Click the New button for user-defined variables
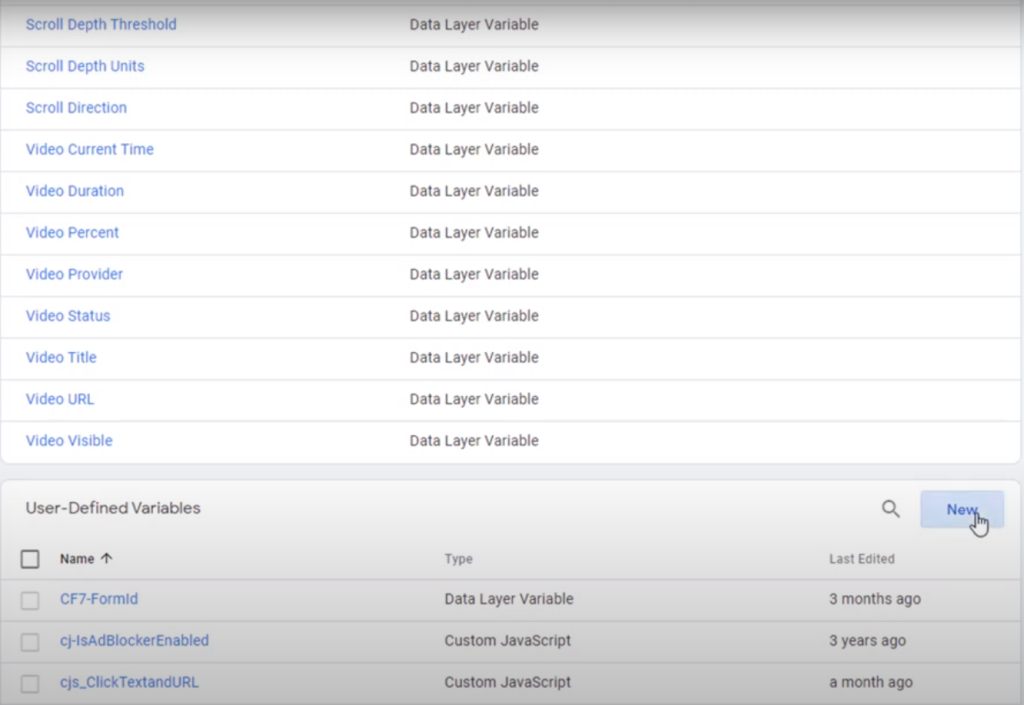 click(961, 509)
